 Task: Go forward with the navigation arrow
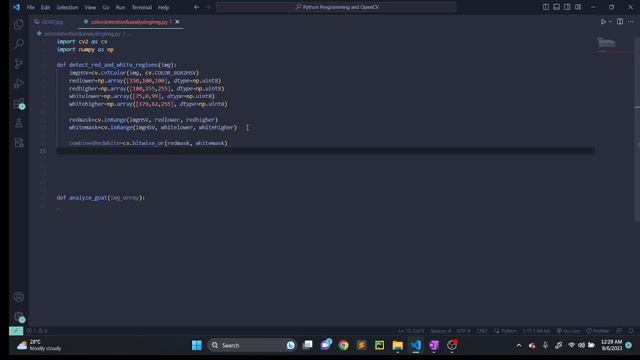pos(207,7)
